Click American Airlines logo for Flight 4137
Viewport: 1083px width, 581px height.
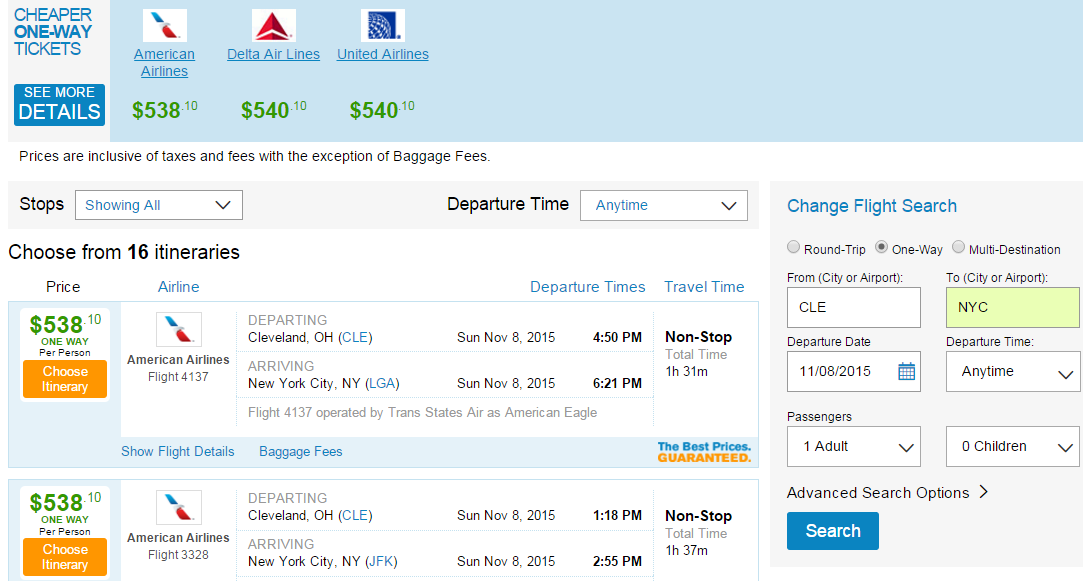[179, 330]
